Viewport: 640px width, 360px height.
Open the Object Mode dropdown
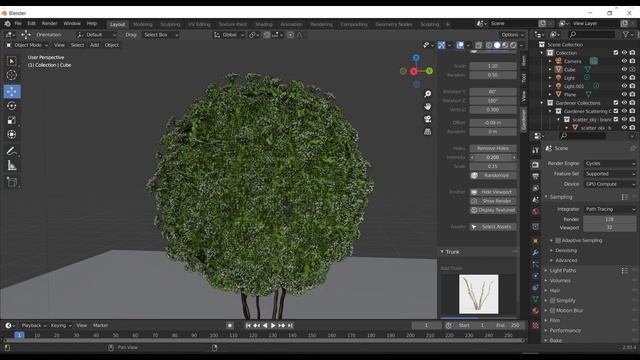[27, 45]
